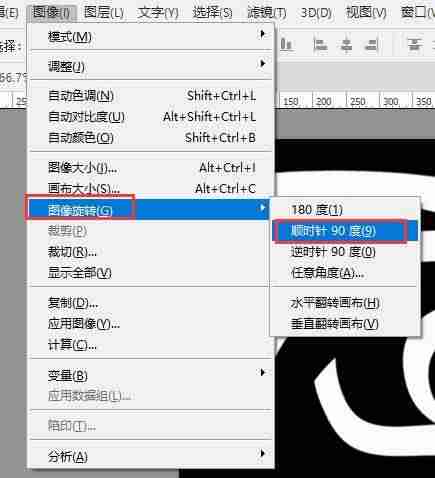Click the Align bottom edges icon
The image size is (435, 478).
[286, 44]
